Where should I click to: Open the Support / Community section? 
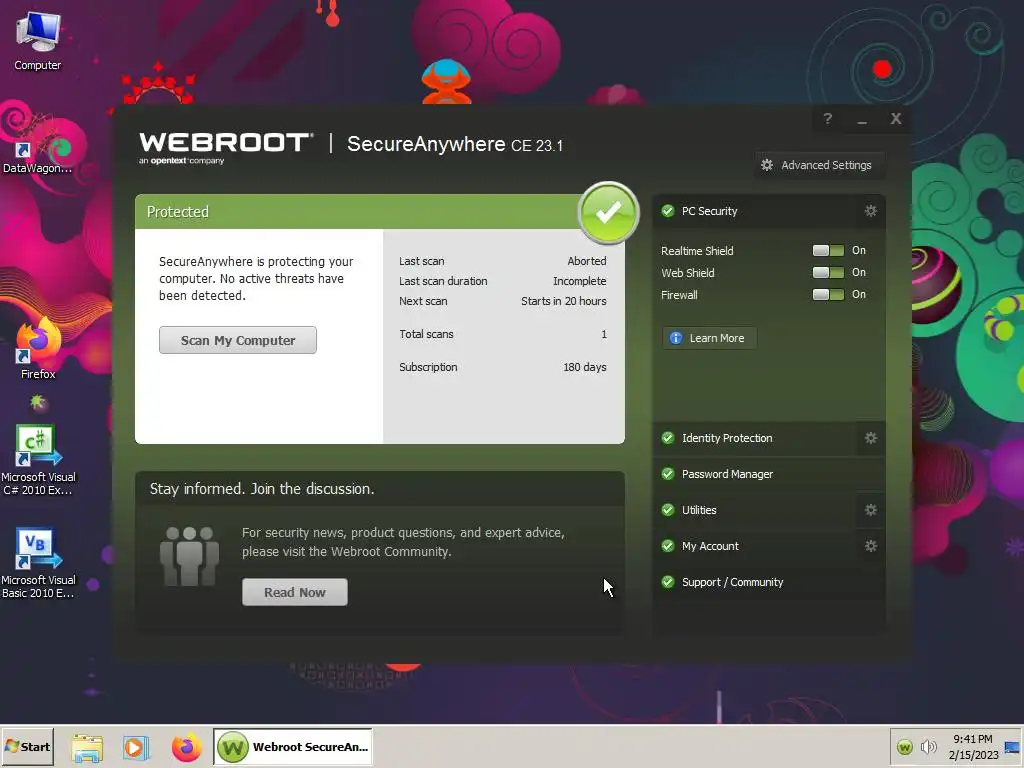[769, 582]
